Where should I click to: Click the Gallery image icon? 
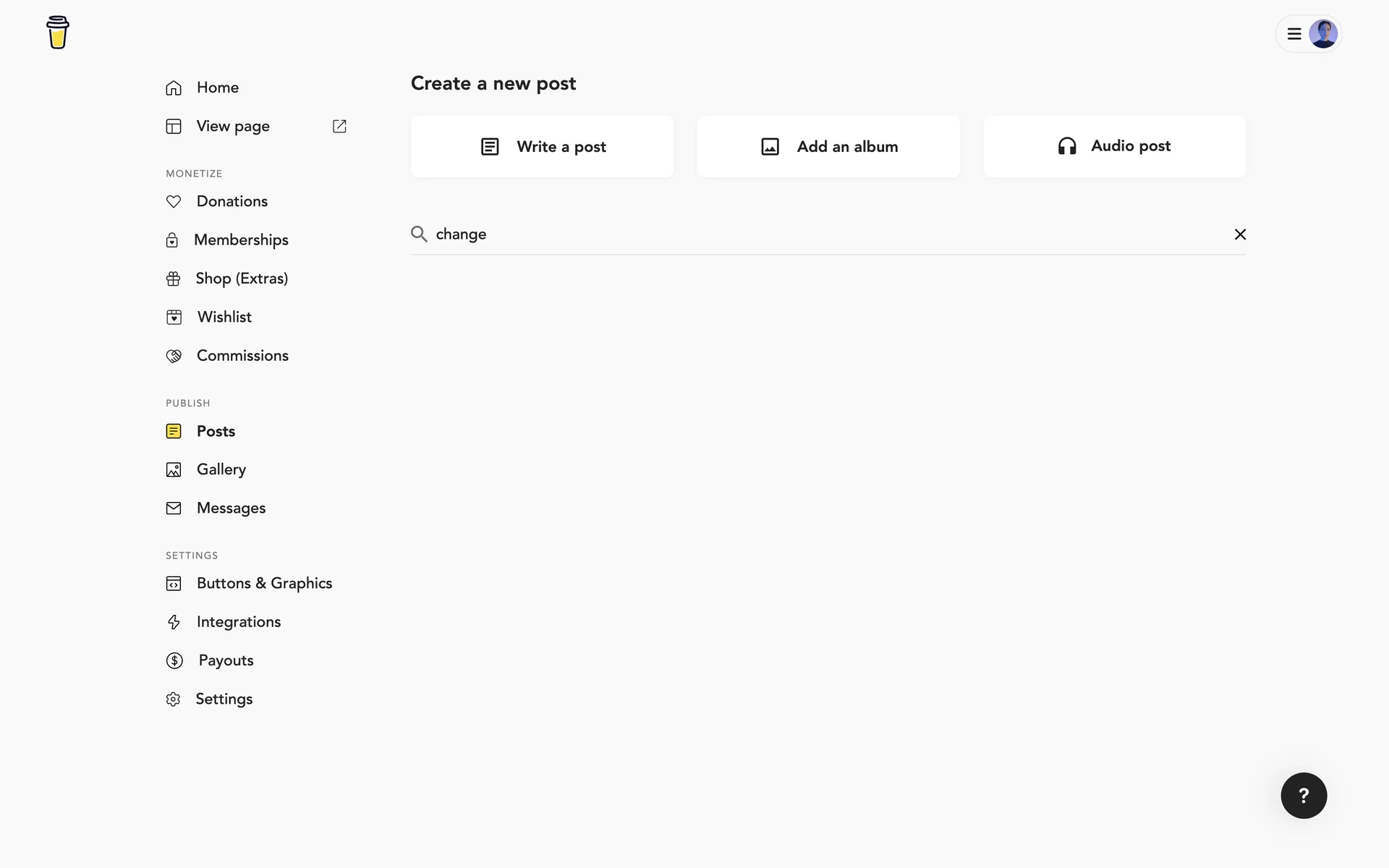[x=174, y=470]
